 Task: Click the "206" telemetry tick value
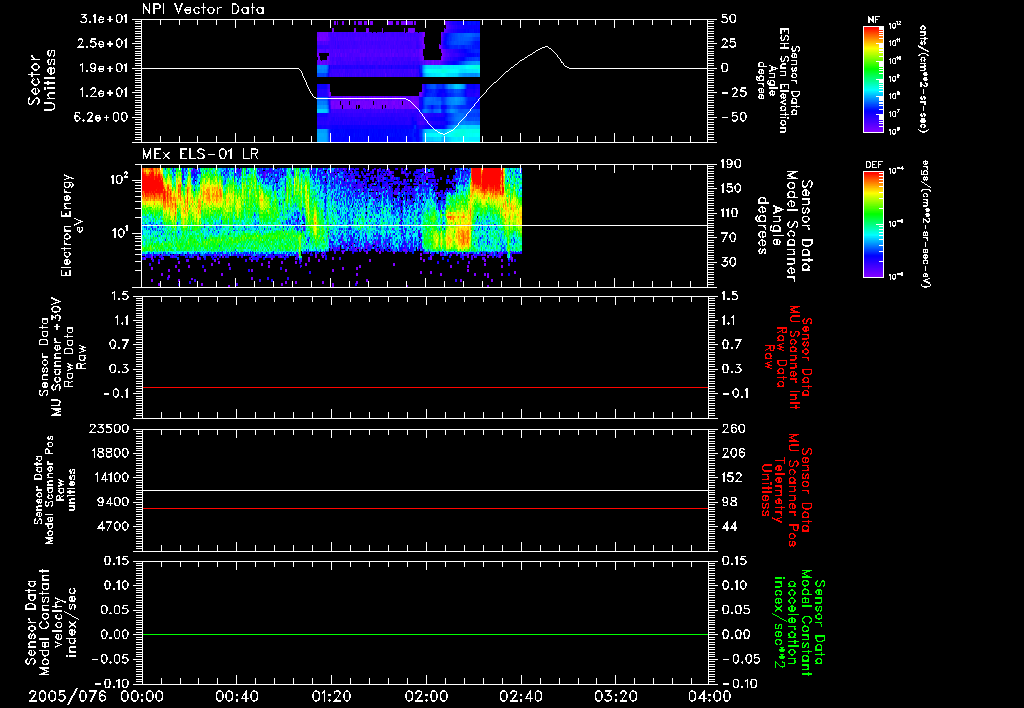tap(733, 453)
